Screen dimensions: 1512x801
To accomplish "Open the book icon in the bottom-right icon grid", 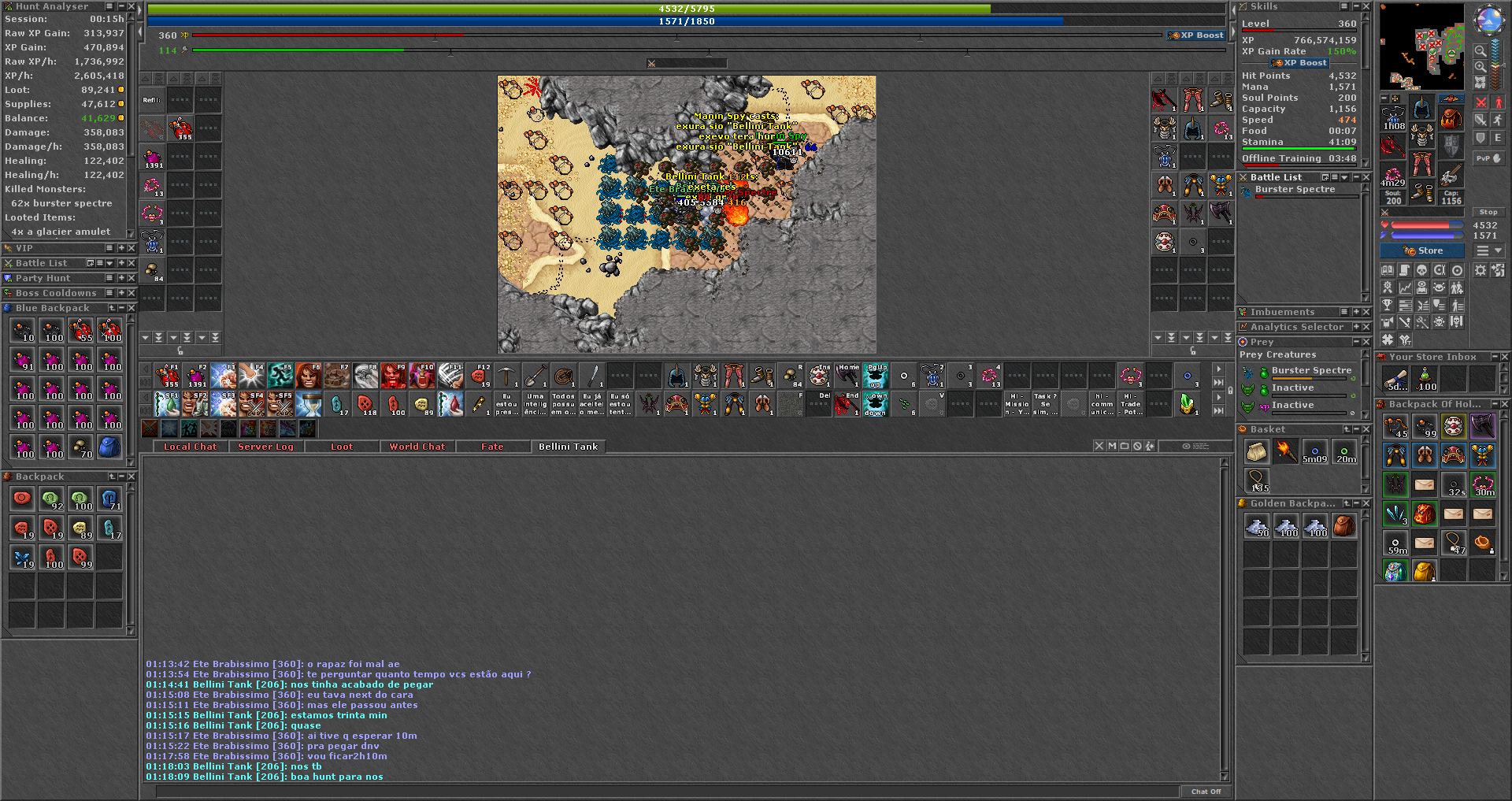I will 1388,270.
